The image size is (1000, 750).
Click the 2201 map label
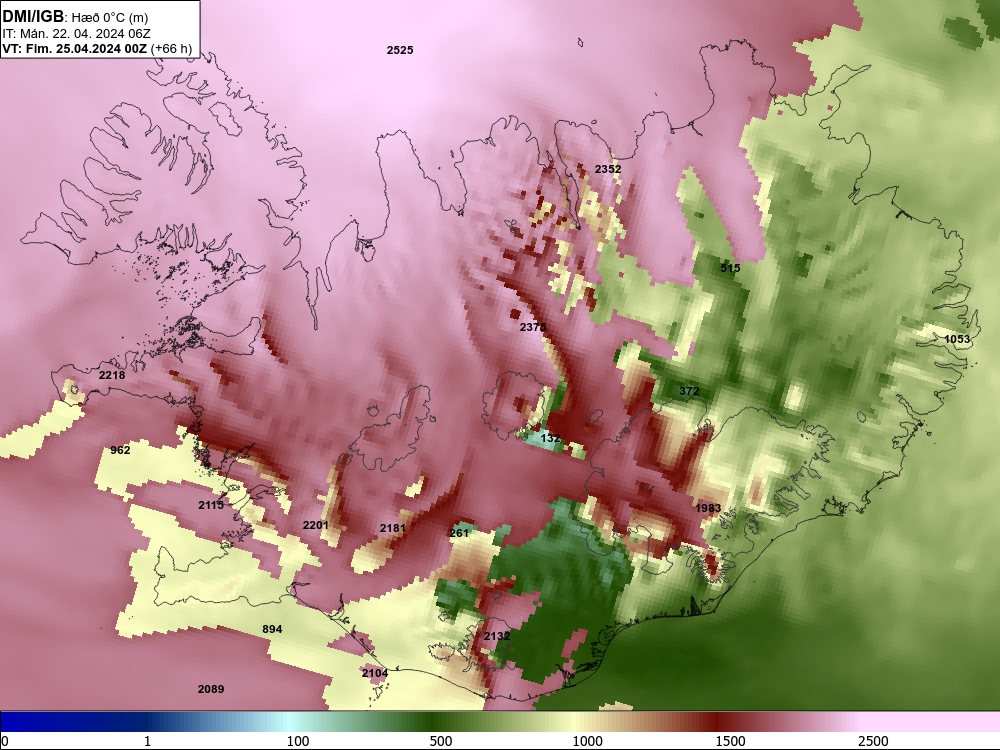point(316,525)
